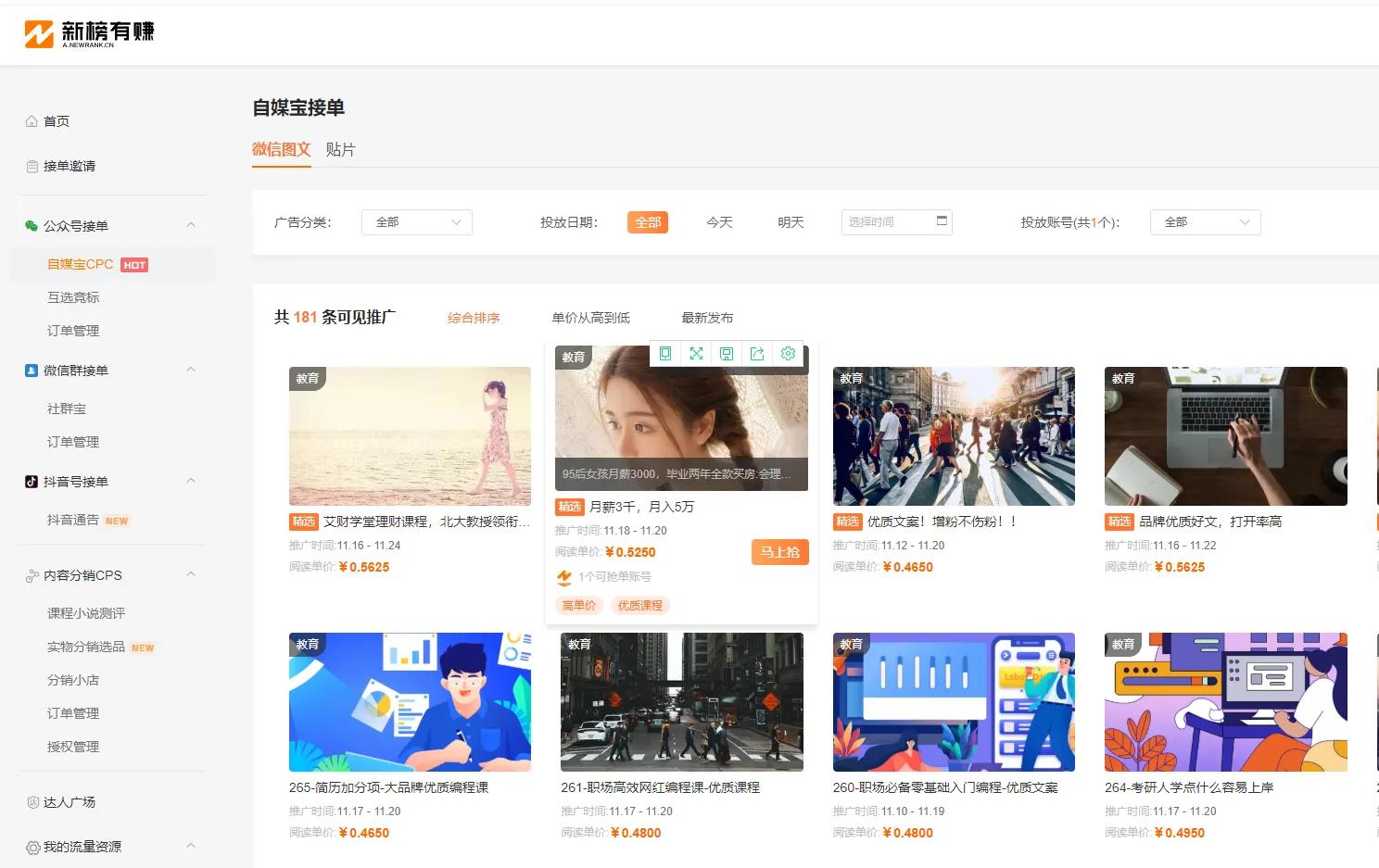The width and height of the screenshot is (1379, 868).
Task: Sort listings by 单价从高到低
Action: [590, 317]
